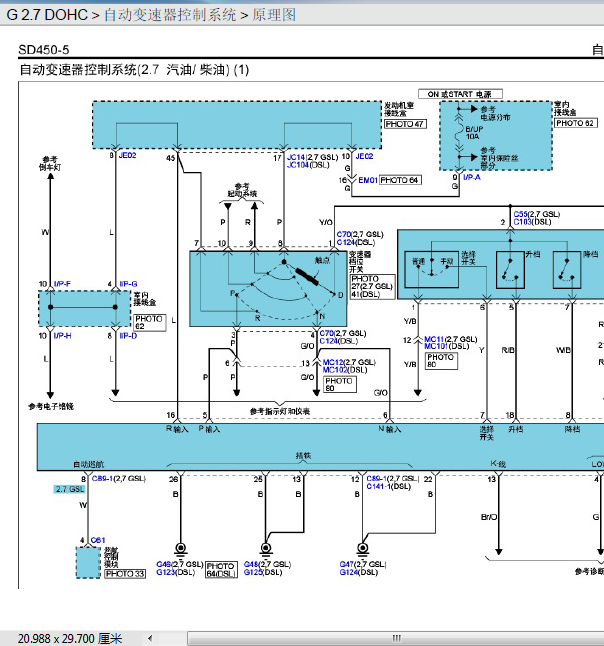Screen dimensions: 604x646
Task: Open the PHOTO 64 box beside EM01
Action: click(400, 180)
